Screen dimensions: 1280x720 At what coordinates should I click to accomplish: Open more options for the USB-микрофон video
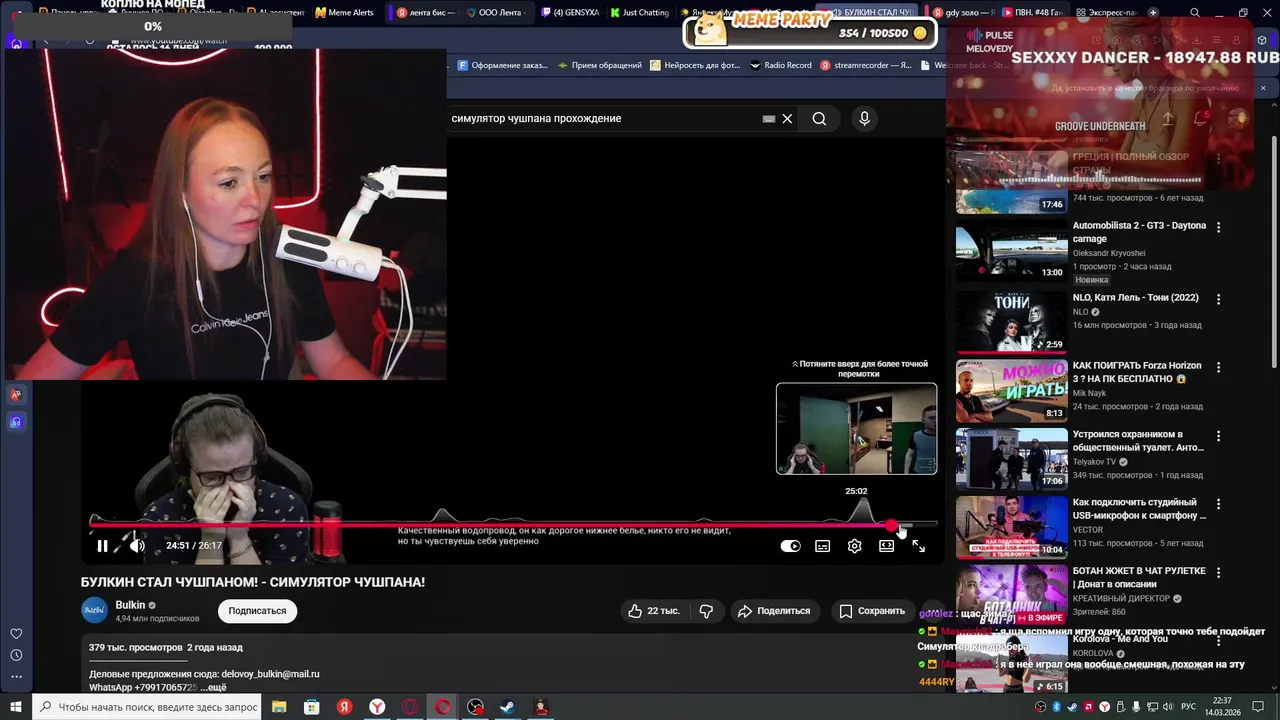[1218, 505]
